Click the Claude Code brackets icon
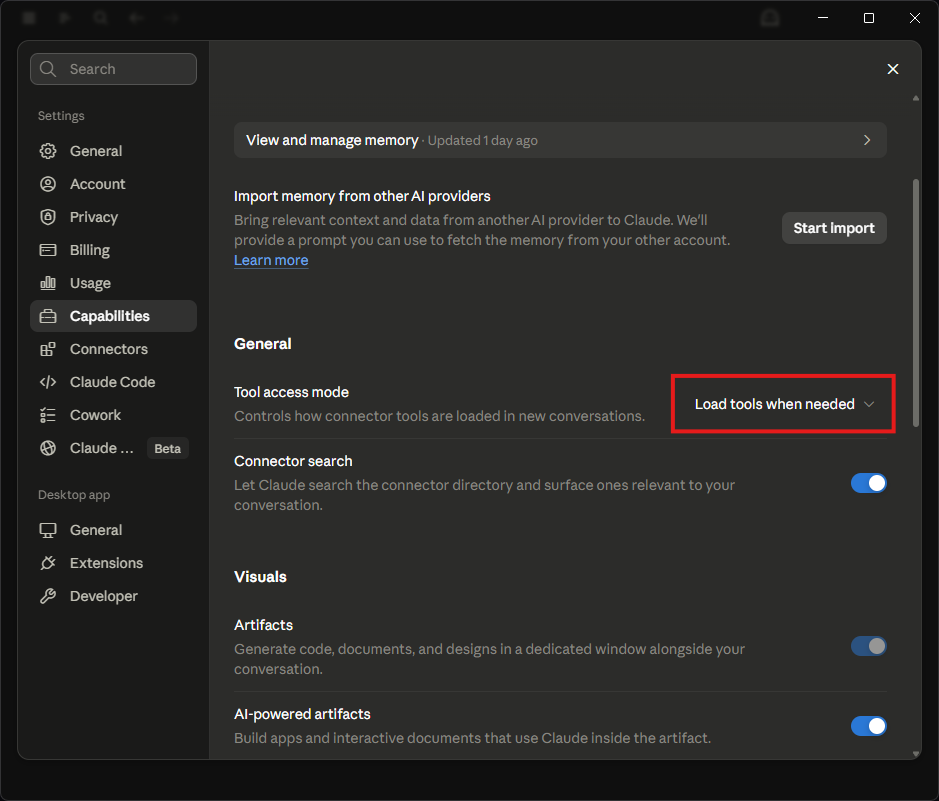The height and width of the screenshot is (801, 939). pos(48,382)
